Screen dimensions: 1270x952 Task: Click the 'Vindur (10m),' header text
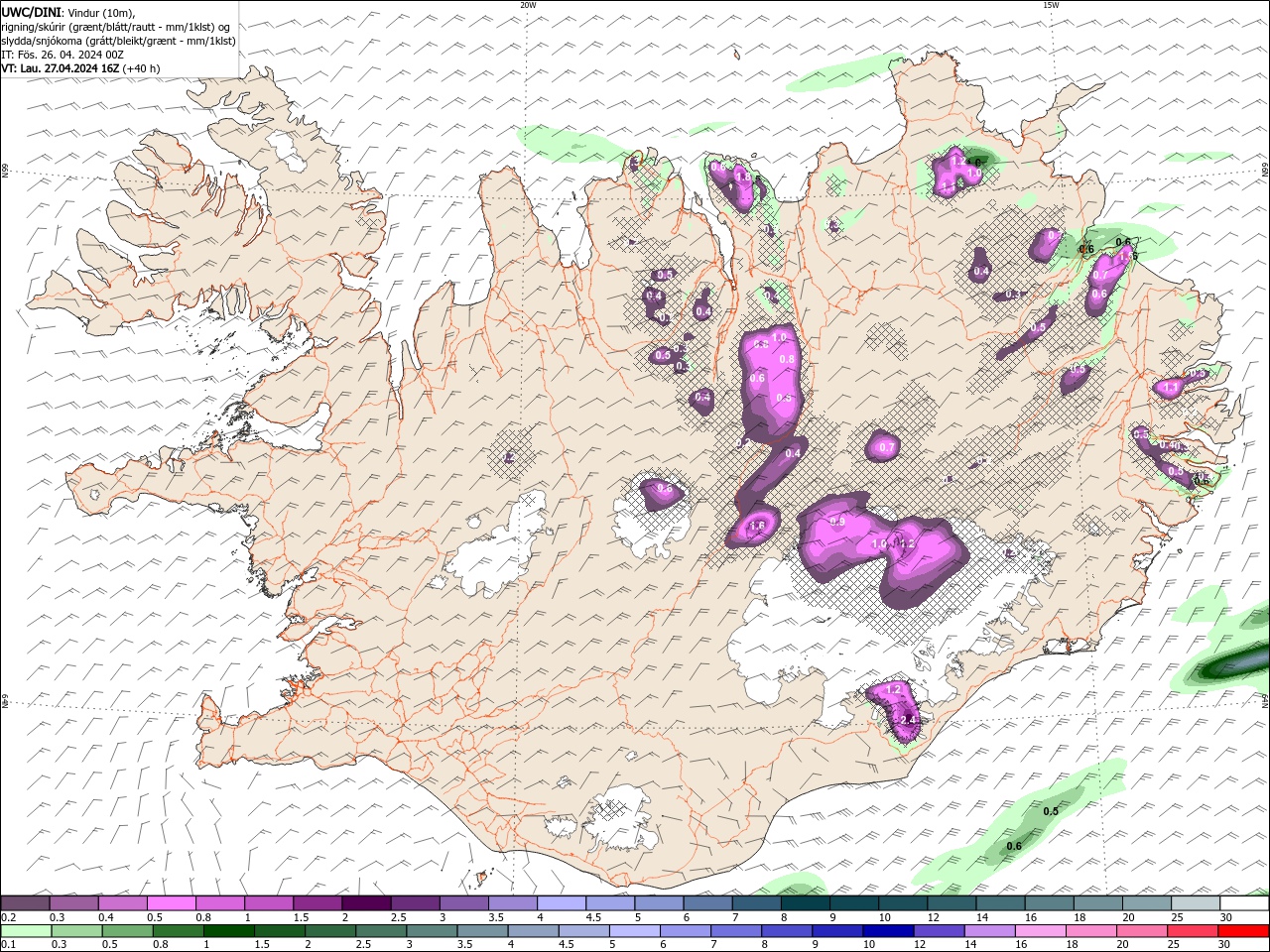[x=99, y=12]
